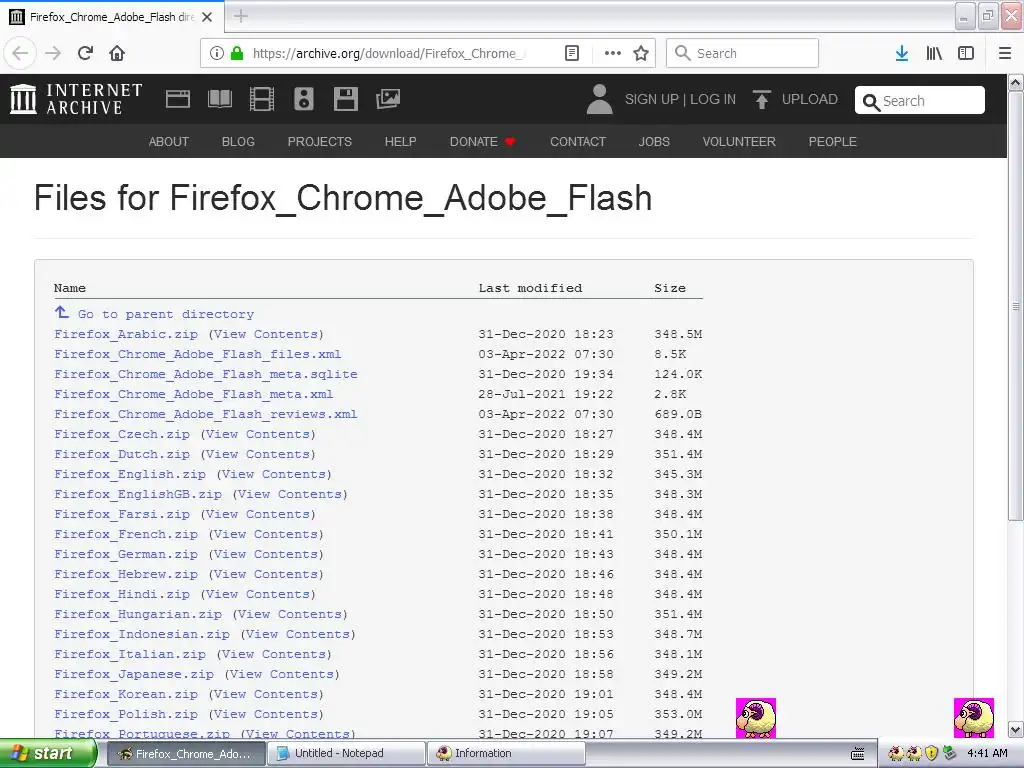Click the Firefox_Chrome_Ado... taskbar button
Viewport: 1024px width, 768px height.
[185, 753]
